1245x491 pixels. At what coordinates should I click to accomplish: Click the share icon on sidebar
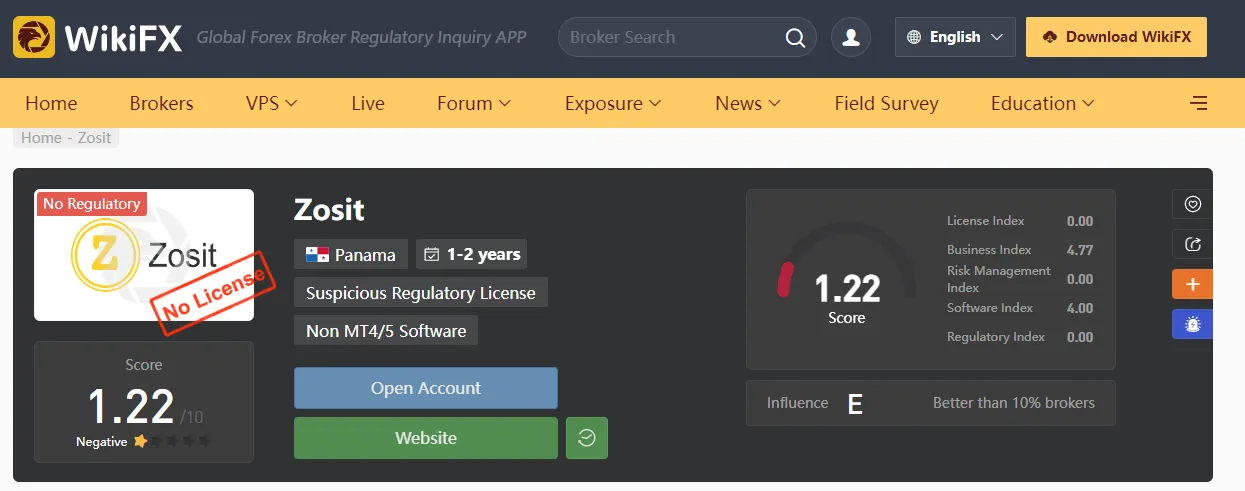tap(1192, 244)
